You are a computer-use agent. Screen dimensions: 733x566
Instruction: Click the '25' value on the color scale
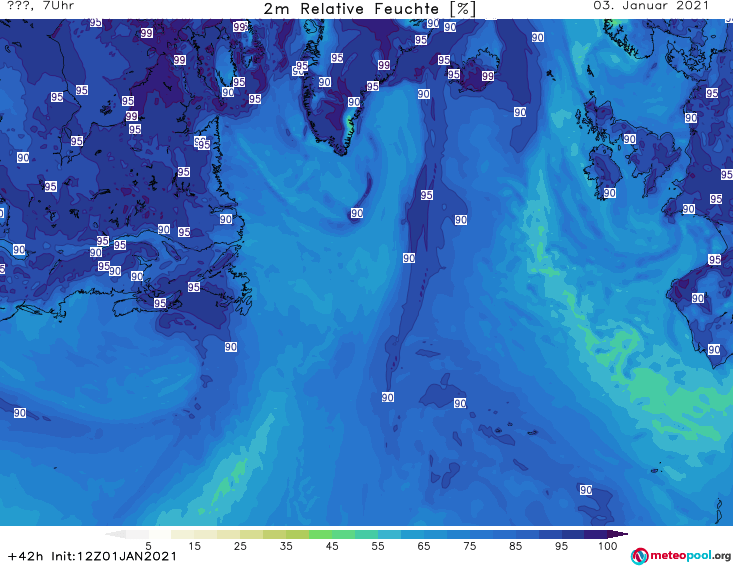tap(240, 545)
